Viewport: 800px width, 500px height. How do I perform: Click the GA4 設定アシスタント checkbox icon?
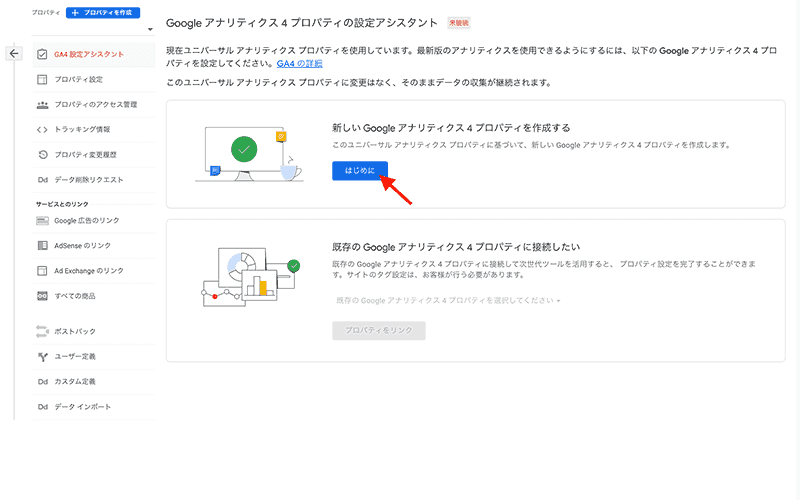coord(42,54)
